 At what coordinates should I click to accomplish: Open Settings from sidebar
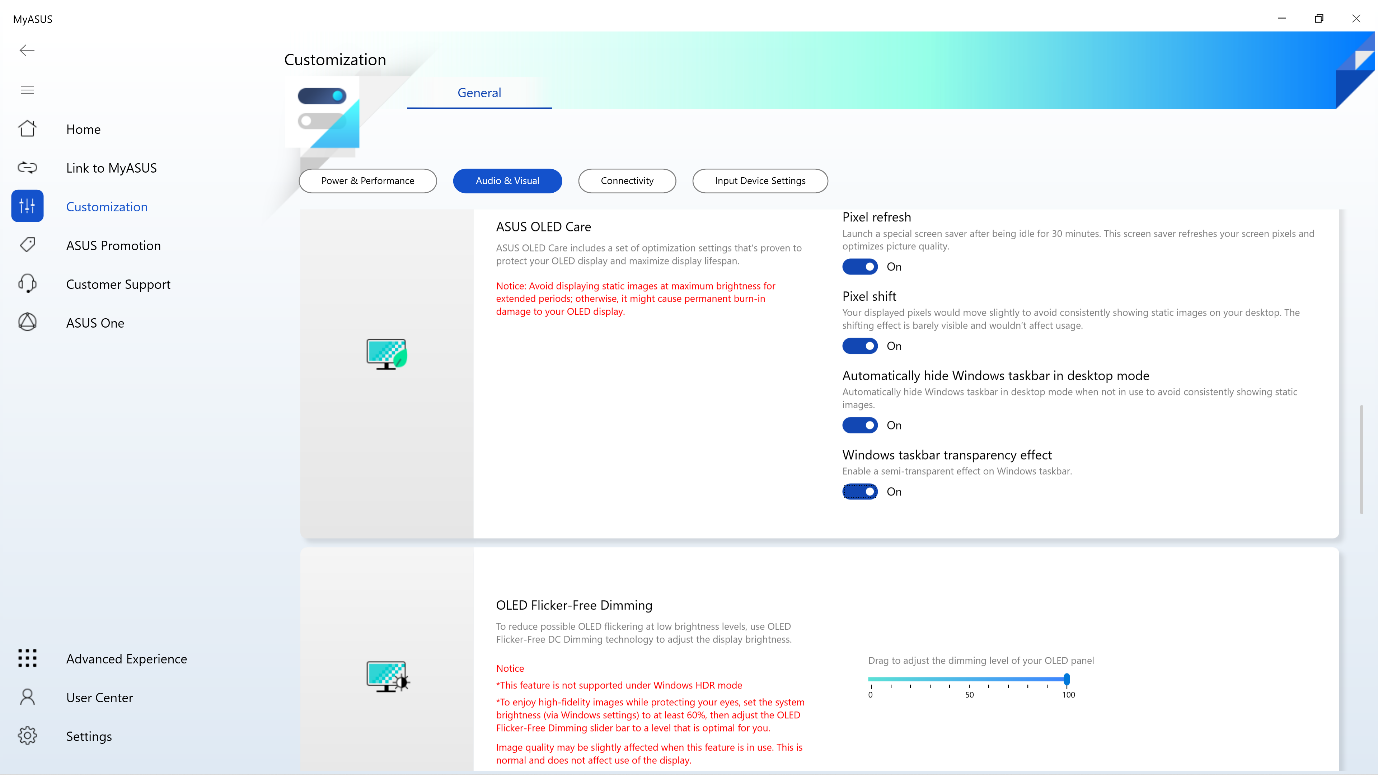[x=89, y=736]
